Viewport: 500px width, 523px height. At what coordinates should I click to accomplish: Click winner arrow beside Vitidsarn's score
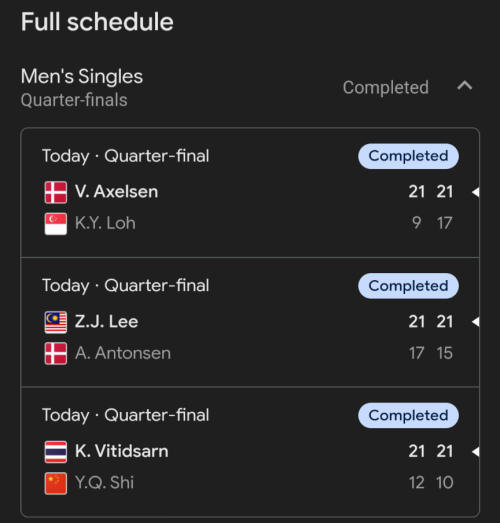coord(476,452)
